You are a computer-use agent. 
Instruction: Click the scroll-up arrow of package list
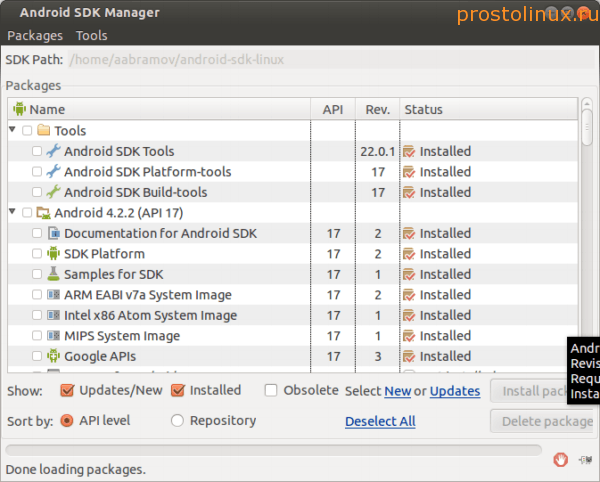tap(587, 104)
